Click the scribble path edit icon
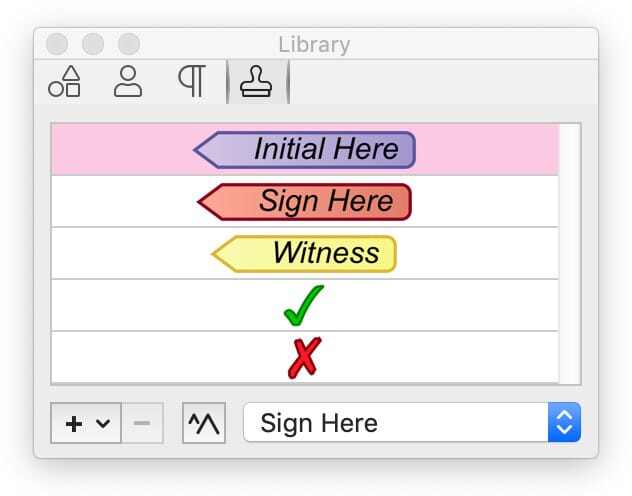The image size is (632, 496). [x=204, y=423]
